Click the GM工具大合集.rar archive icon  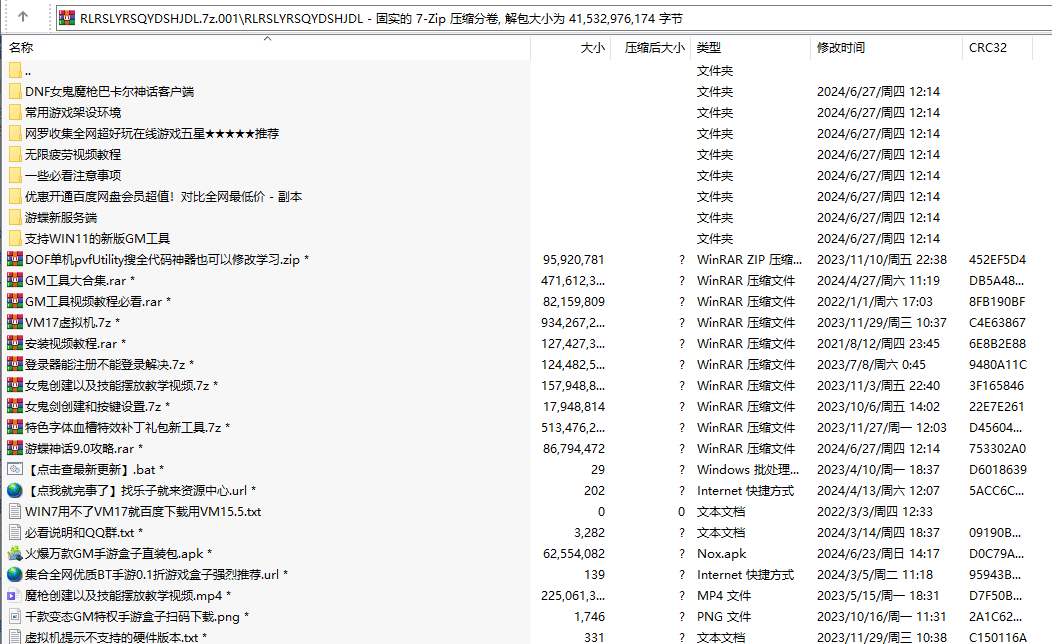[x=14, y=280]
